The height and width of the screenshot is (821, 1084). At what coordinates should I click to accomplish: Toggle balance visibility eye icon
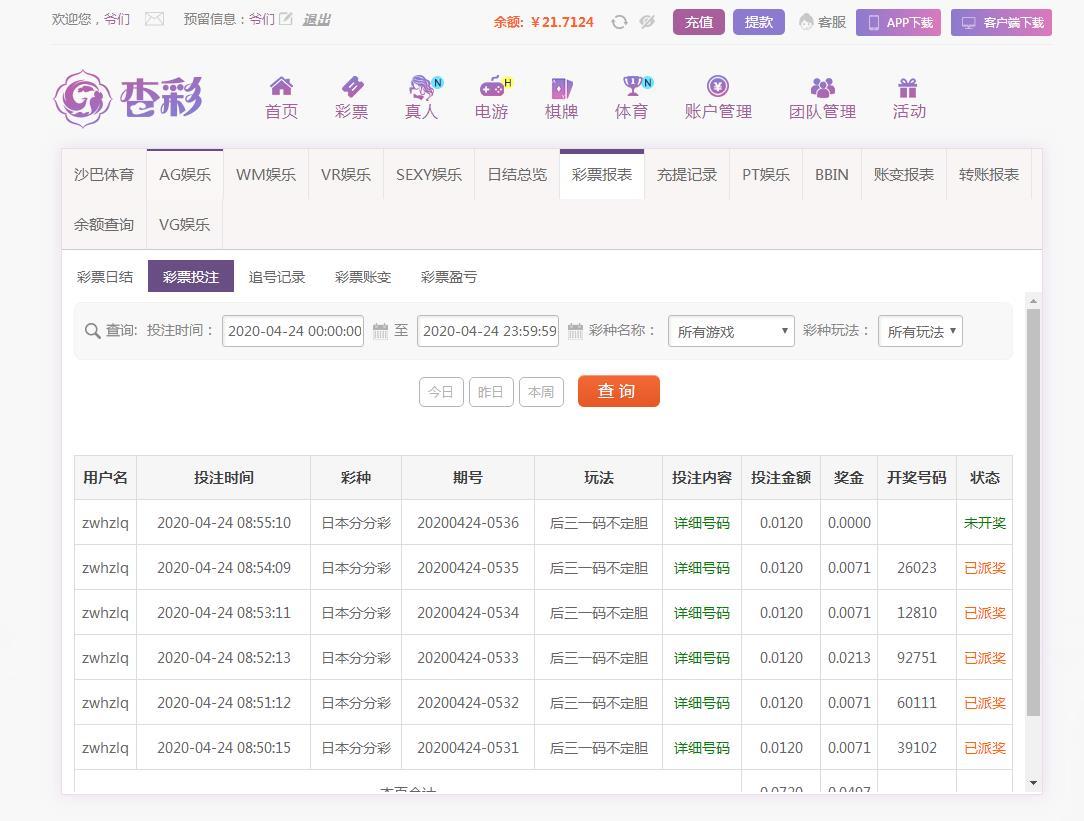pos(647,22)
